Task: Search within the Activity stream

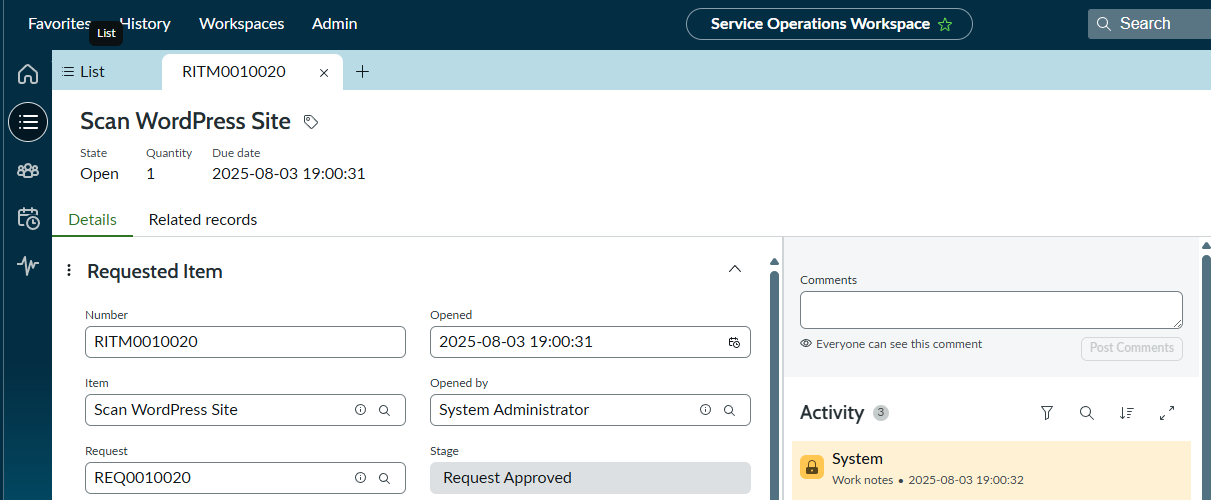Action: (1087, 413)
